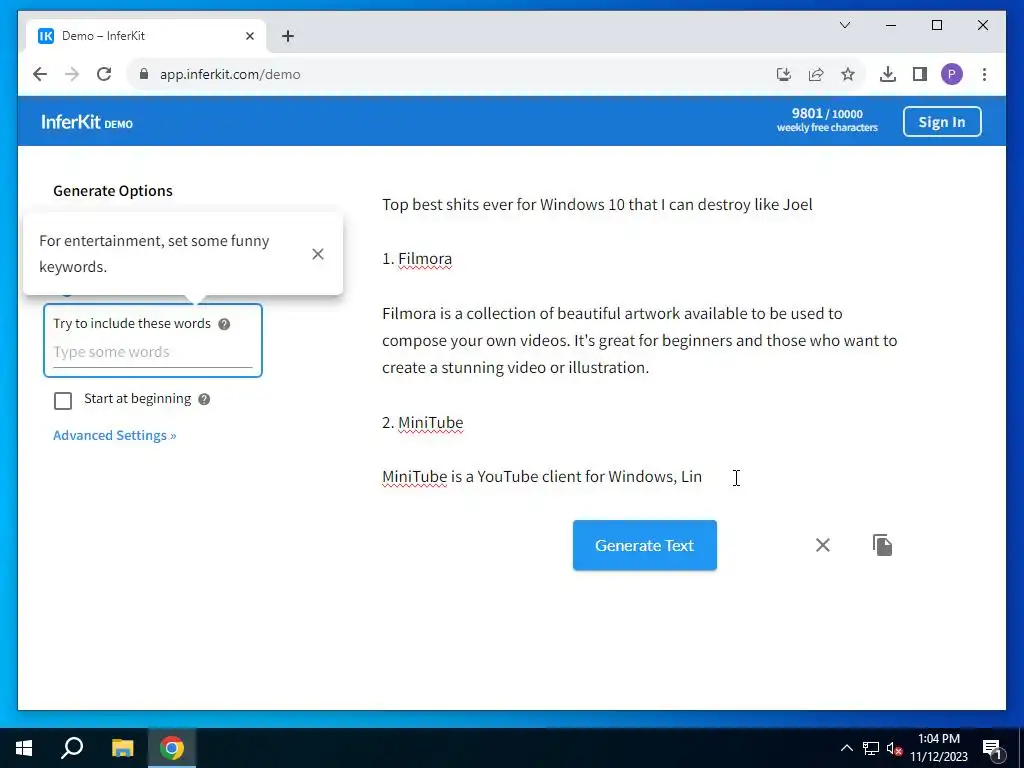Click the InferKit DEMO logo
Image resolution: width=1024 pixels, height=768 pixels.
(x=87, y=122)
